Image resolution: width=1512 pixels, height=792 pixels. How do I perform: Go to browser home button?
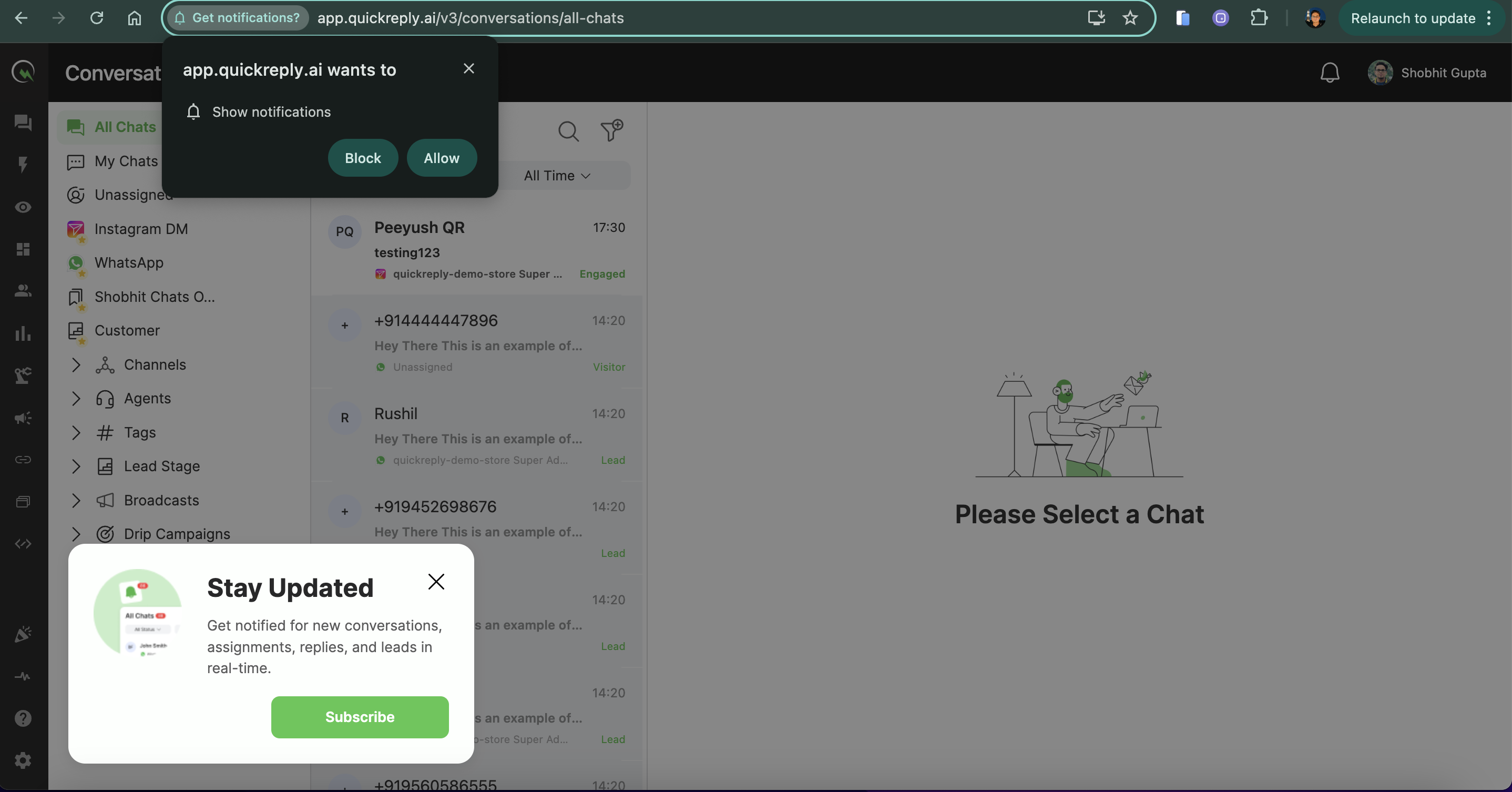(135, 18)
